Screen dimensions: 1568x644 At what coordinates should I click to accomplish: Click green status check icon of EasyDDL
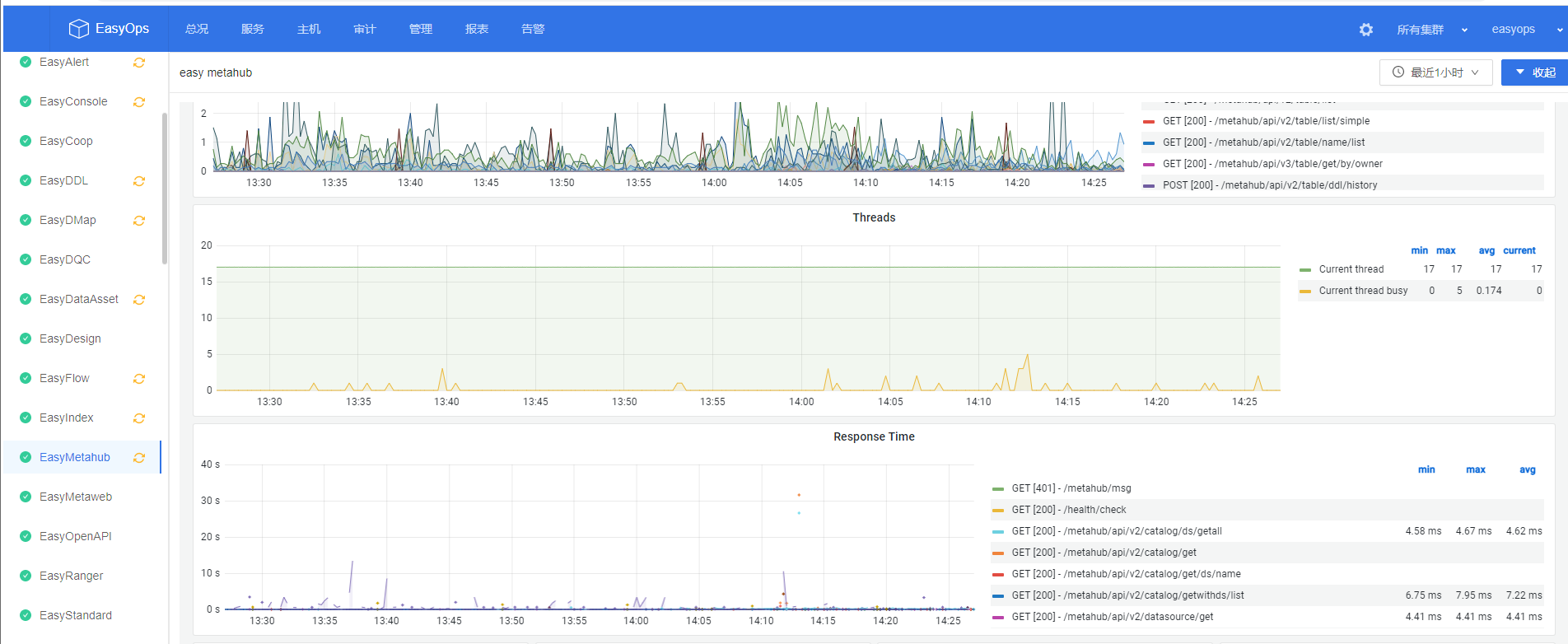pos(26,180)
